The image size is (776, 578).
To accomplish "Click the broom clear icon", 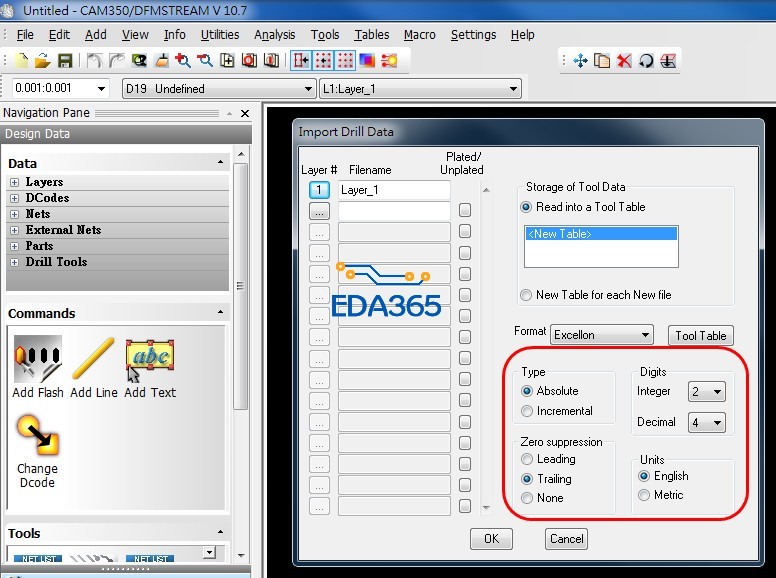I will pyautogui.click(x=161, y=61).
